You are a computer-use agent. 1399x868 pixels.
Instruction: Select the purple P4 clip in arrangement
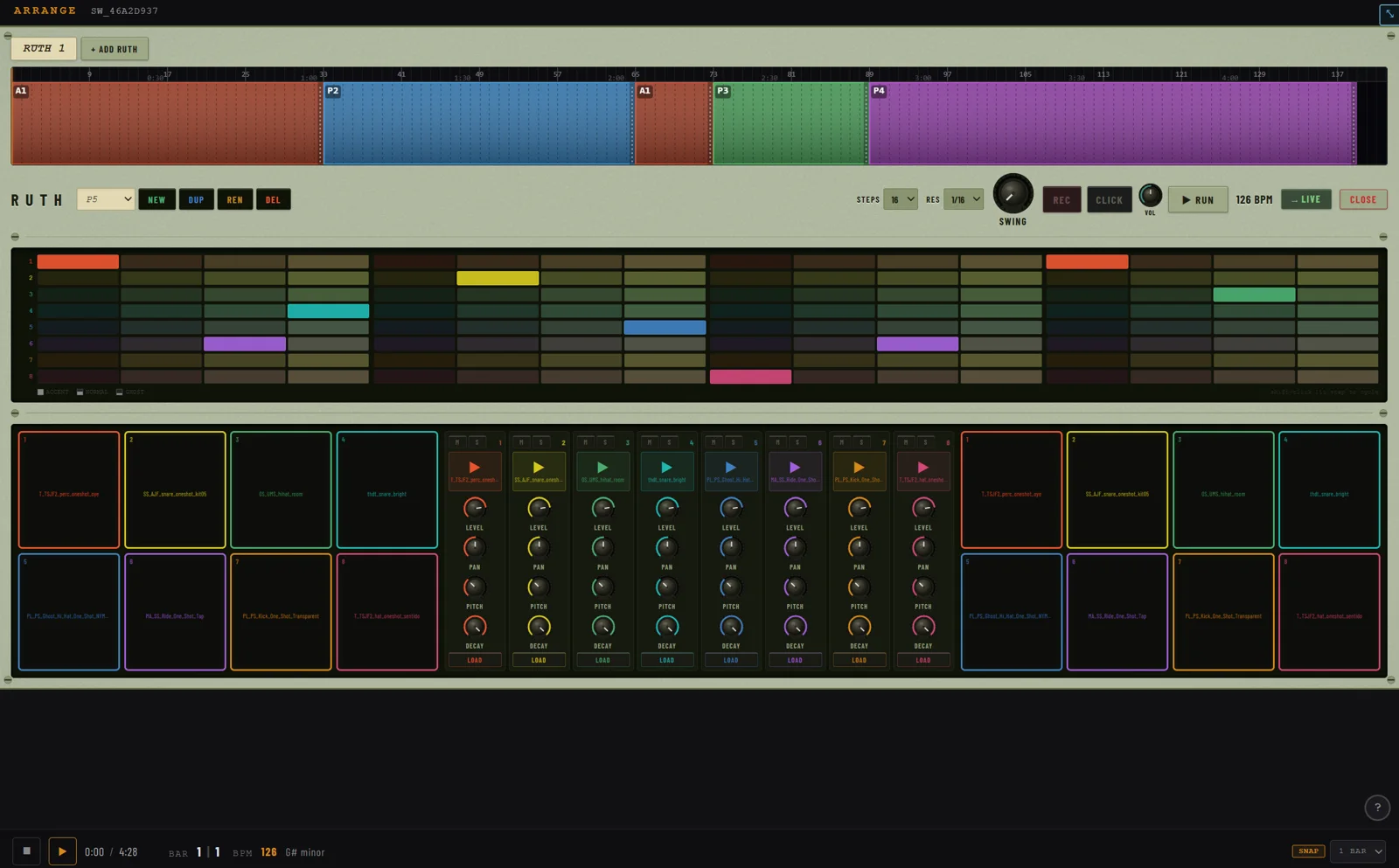1111,123
